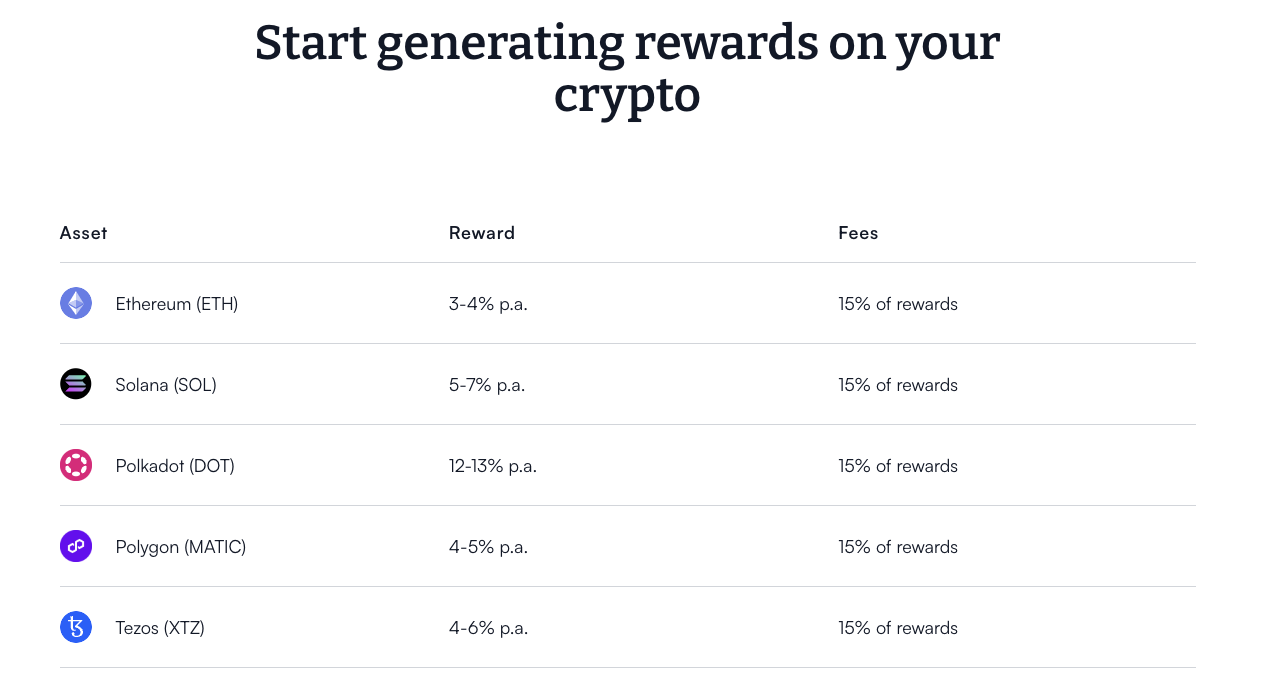This screenshot has height=687, width=1264.
Task: Click the Reward column header
Action: click(482, 233)
